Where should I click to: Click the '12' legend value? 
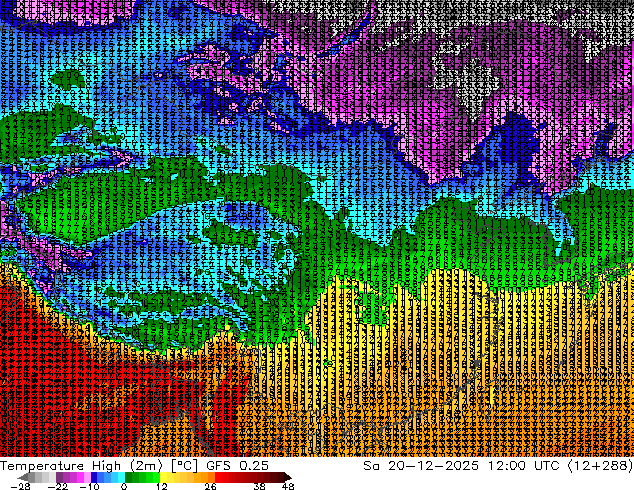click(x=162, y=486)
